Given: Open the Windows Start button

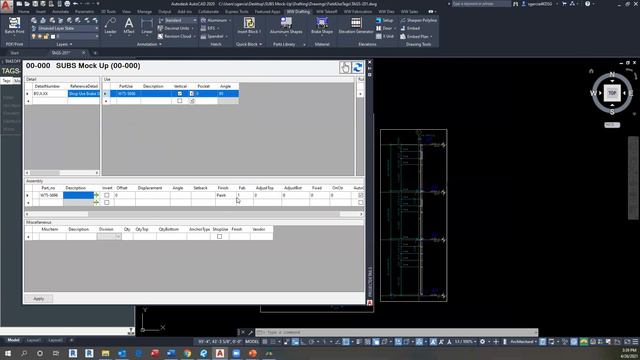Looking at the screenshot, I should pos(7,353).
